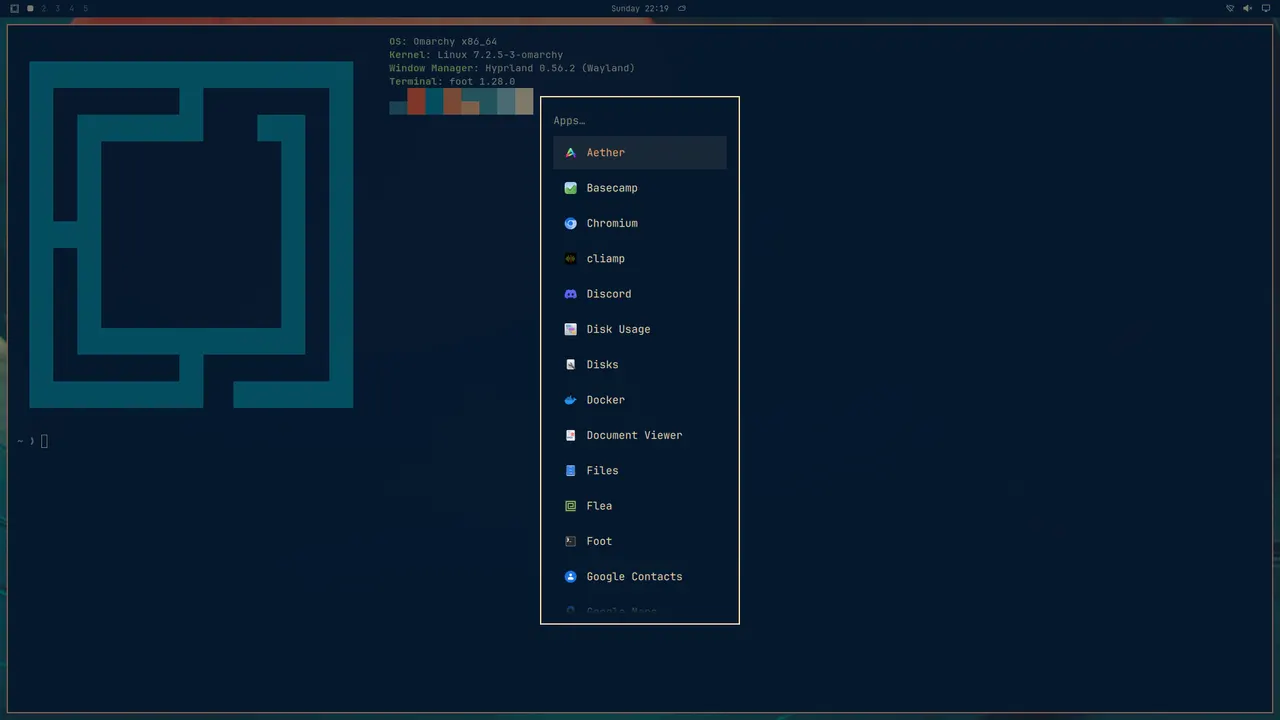Open the Google Contacts entry
Viewport: 1280px width, 720px height.
639,577
